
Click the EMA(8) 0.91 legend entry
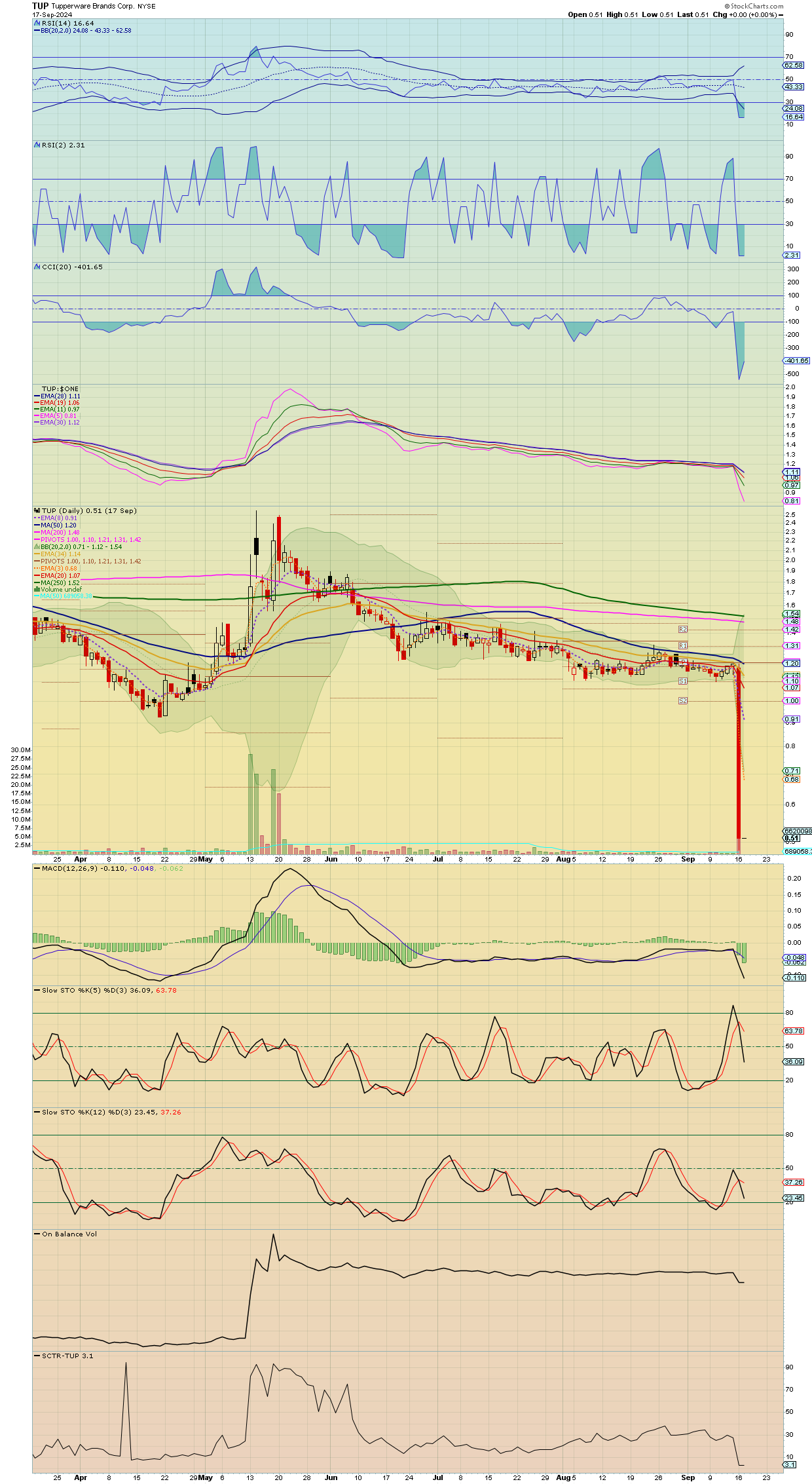point(55,518)
